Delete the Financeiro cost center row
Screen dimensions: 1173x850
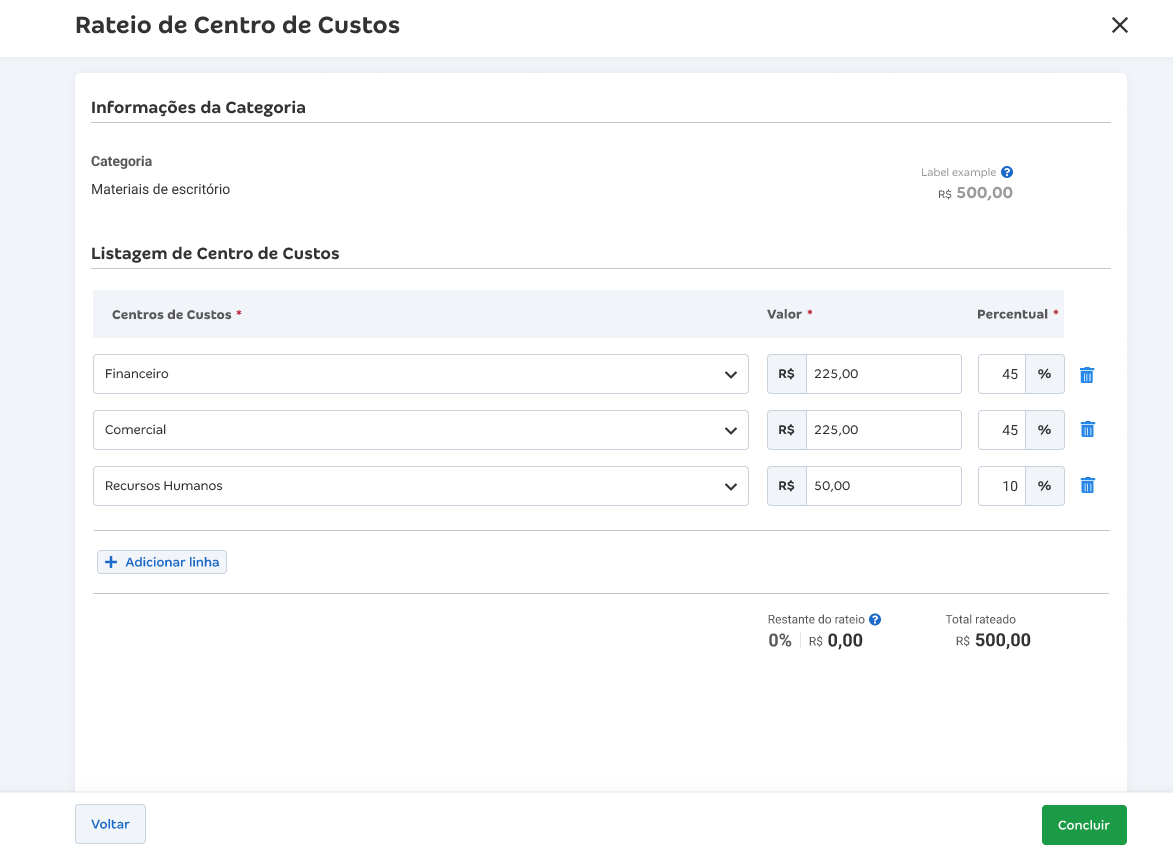(x=1087, y=375)
